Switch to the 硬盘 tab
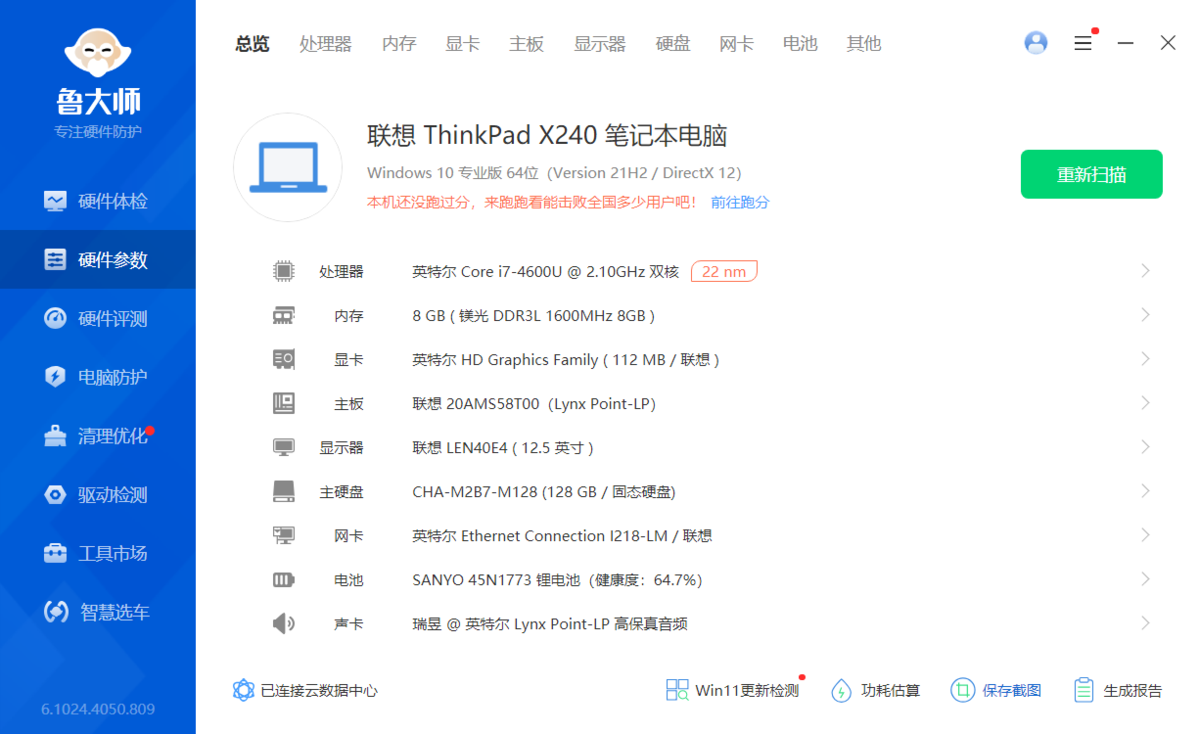Image resolution: width=1199 pixels, height=734 pixels. (673, 44)
